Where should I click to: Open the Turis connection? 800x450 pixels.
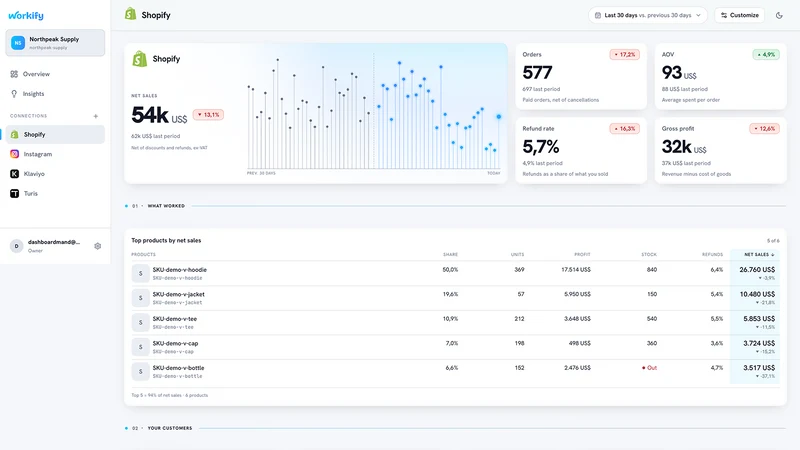tap(55, 193)
